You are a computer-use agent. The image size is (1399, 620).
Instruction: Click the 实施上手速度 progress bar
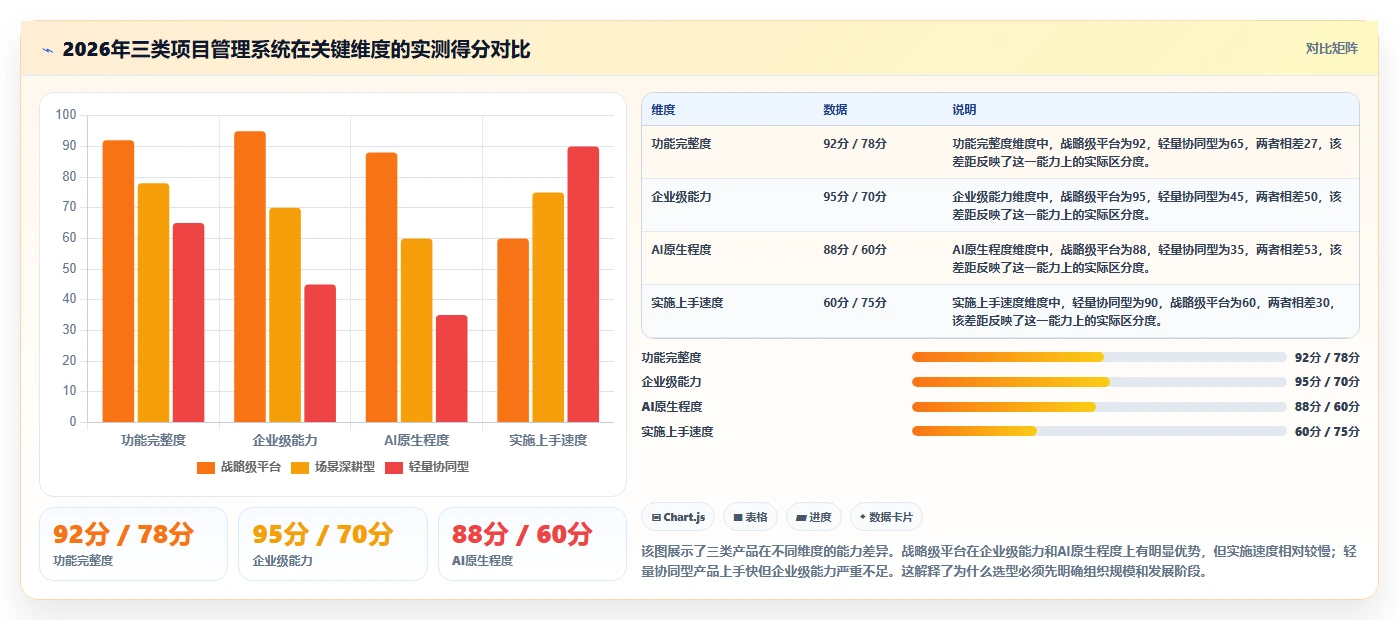point(1099,431)
